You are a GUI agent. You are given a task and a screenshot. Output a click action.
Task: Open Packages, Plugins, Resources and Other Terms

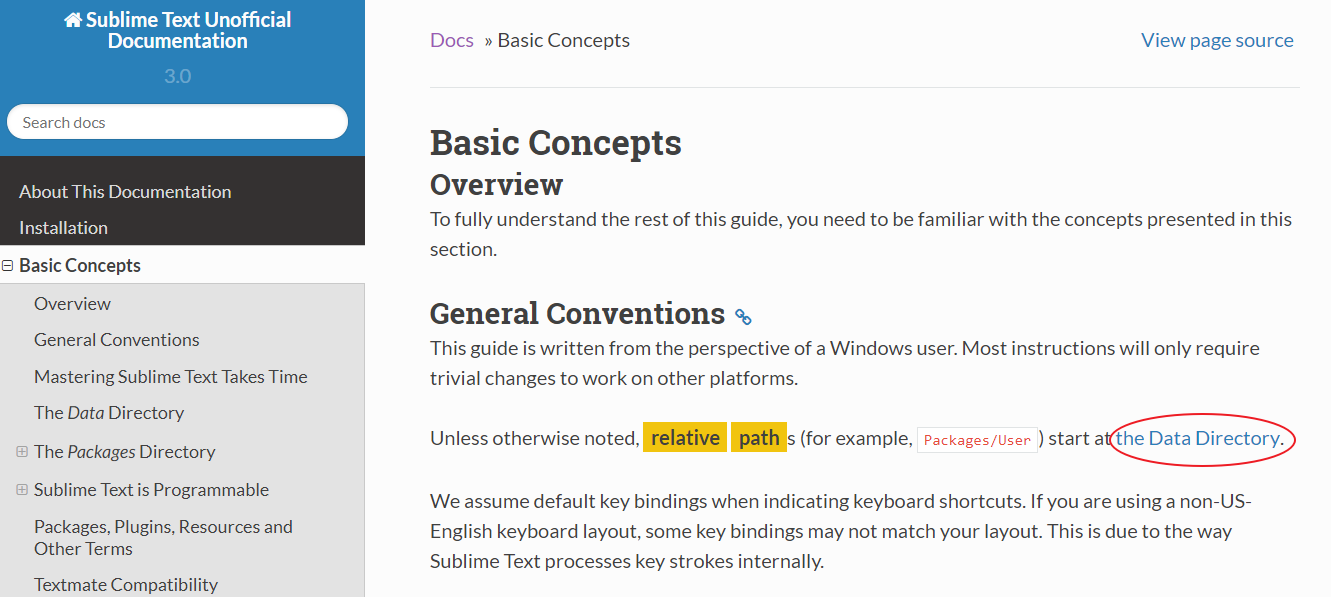tap(163, 537)
